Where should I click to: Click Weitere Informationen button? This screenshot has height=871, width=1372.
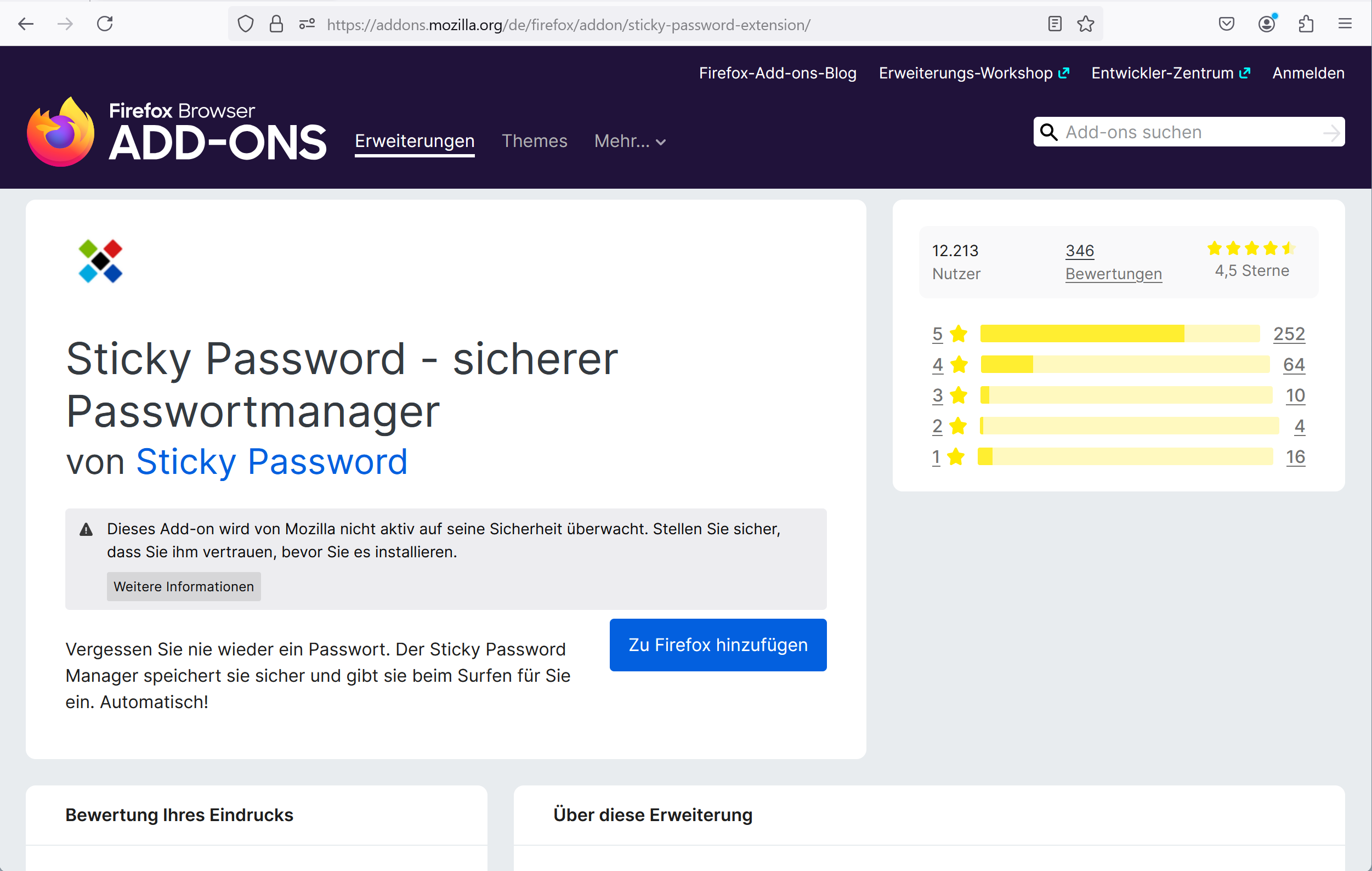(x=184, y=586)
